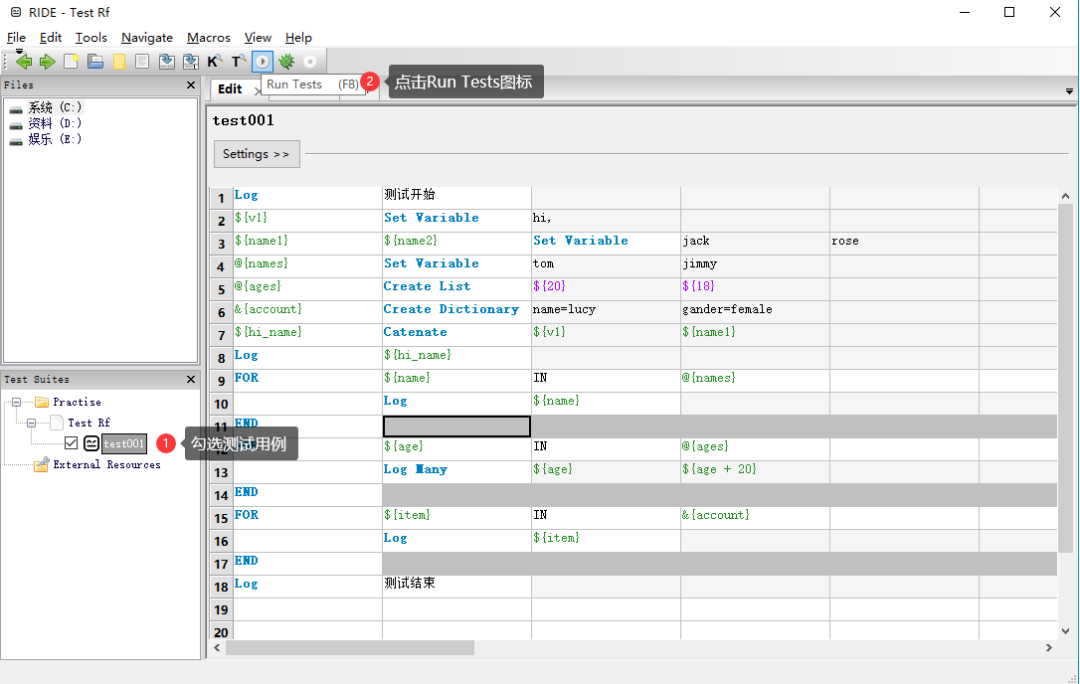Open External Resources node
The width and height of the screenshot is (1080, 684).
pyautogui.click(x=107, y=465)
